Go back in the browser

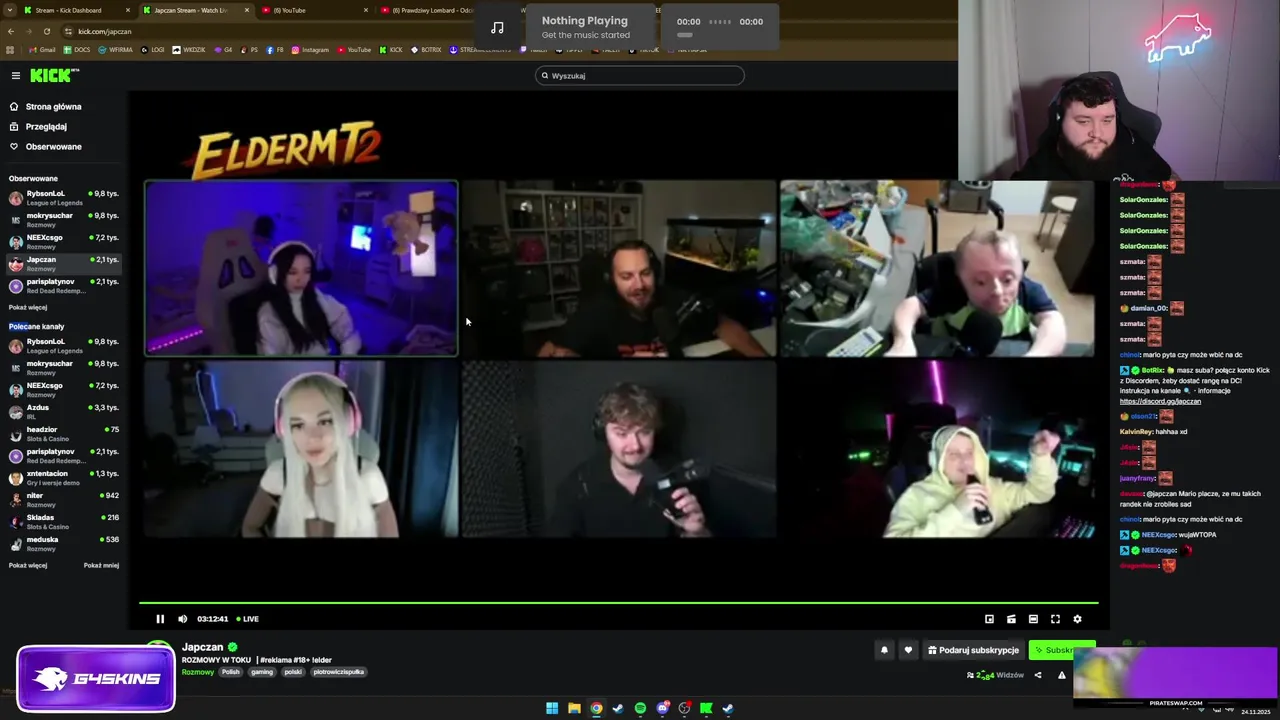tap(11, 31)
